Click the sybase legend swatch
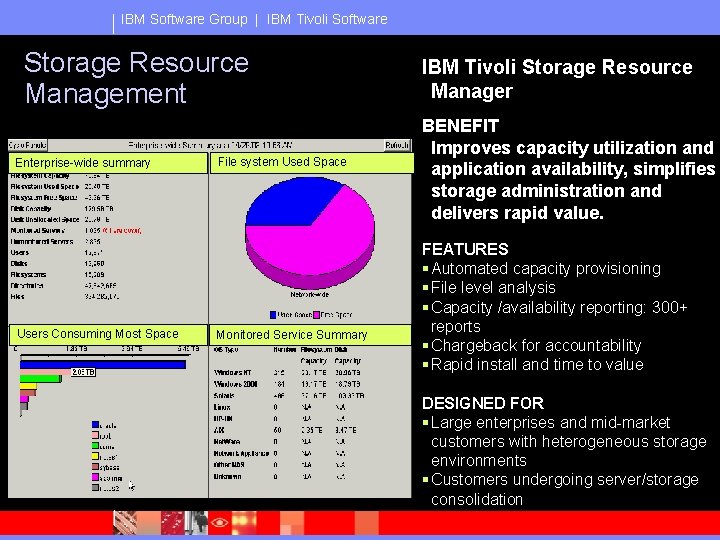Image resolution: width=720 pixels, height=540 pixels. click(x=95, y=467)
